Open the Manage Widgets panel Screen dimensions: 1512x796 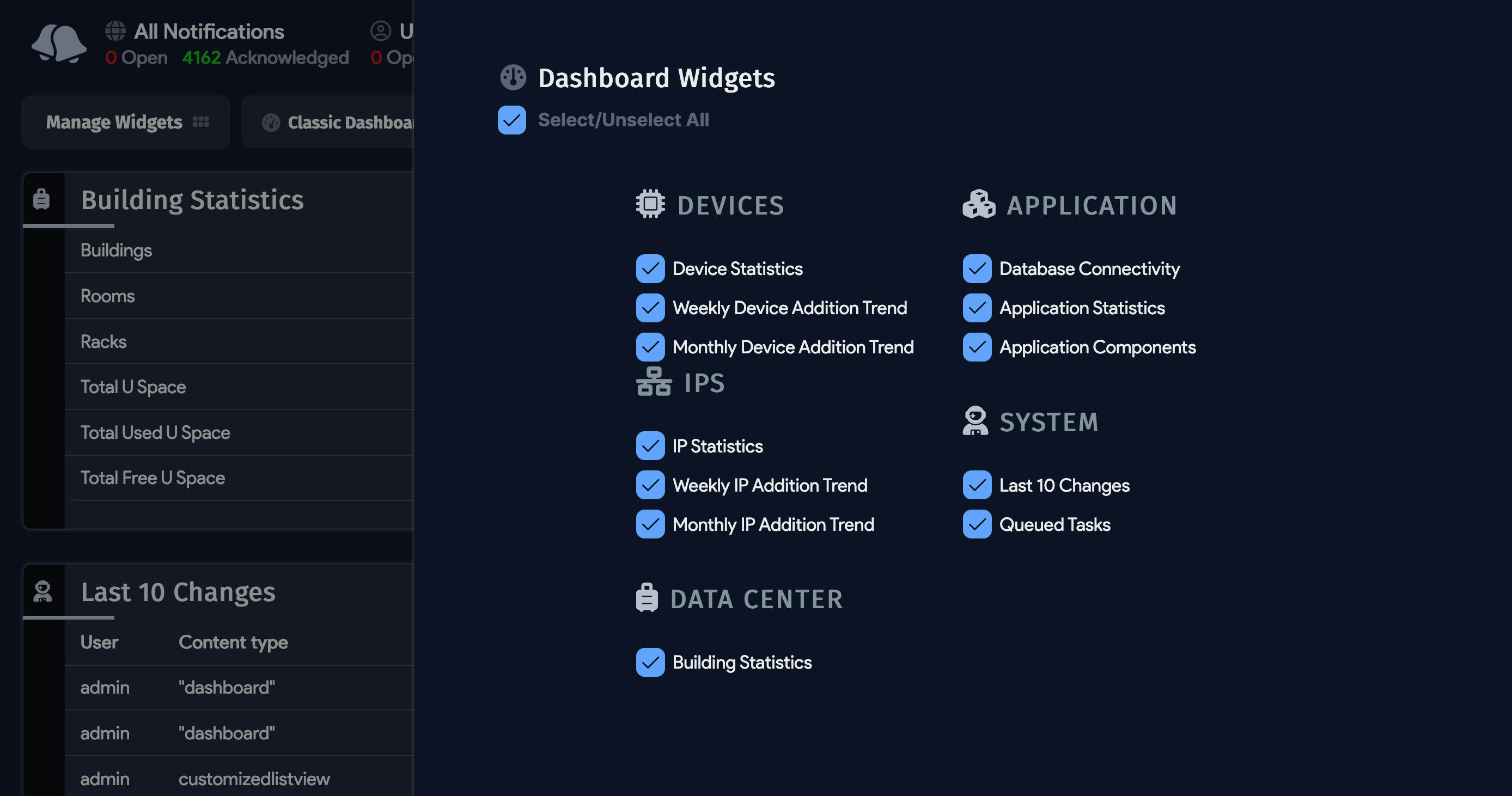click(125, 121)
